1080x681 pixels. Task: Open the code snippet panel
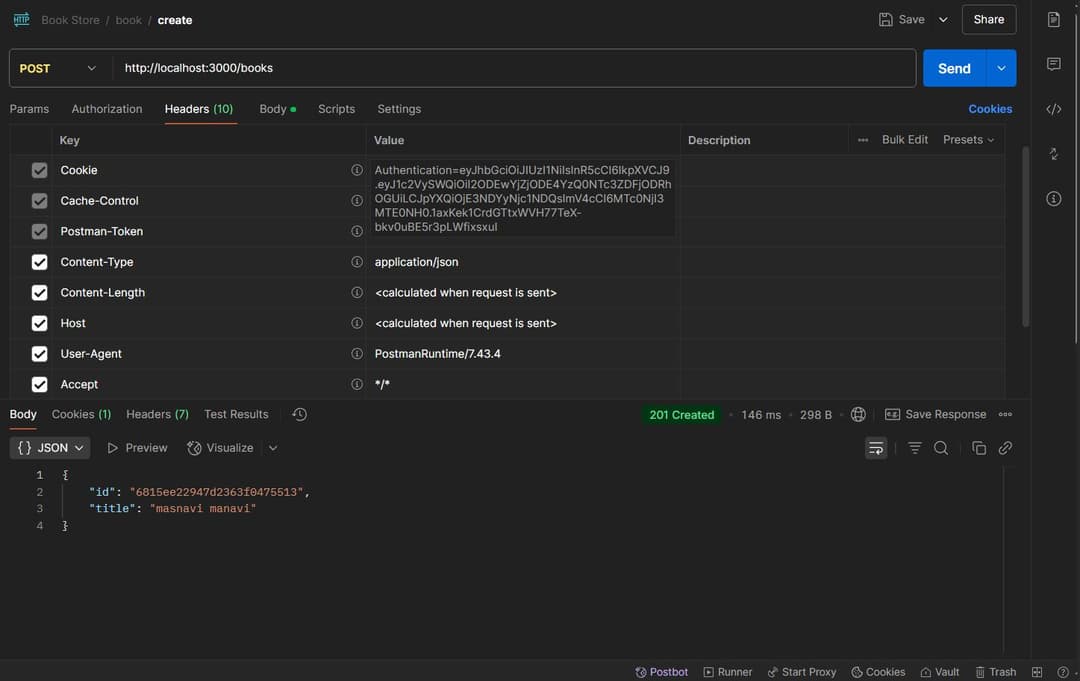(1053, 108)
